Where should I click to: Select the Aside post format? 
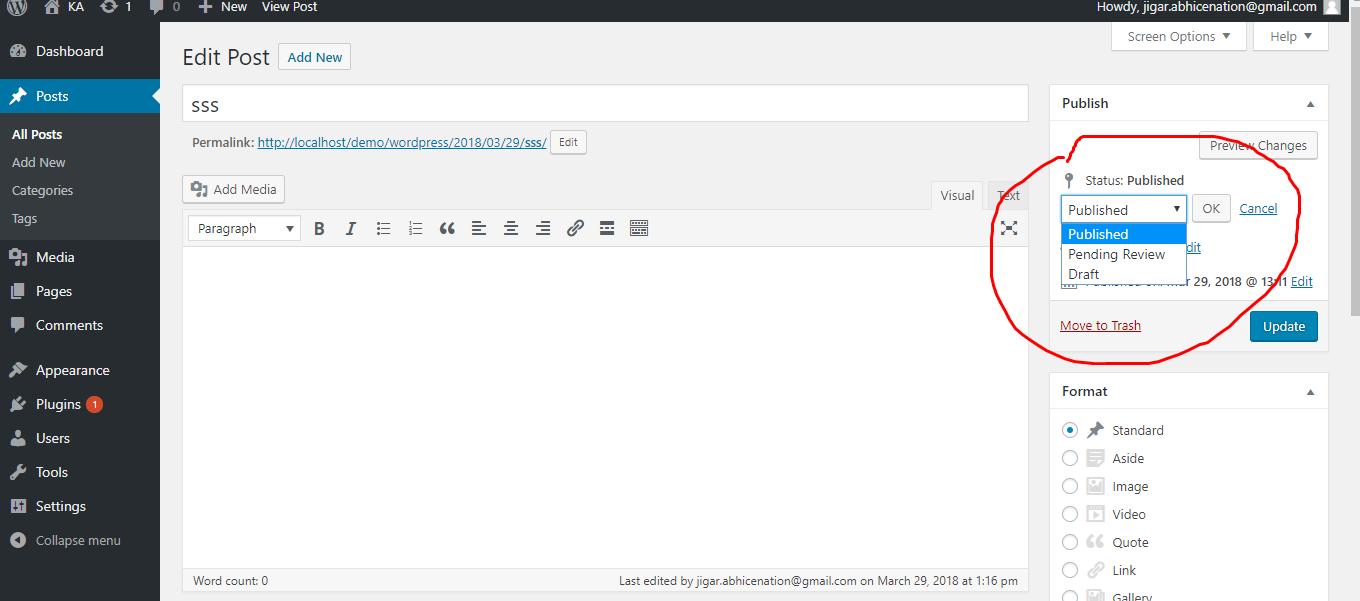1070,458
